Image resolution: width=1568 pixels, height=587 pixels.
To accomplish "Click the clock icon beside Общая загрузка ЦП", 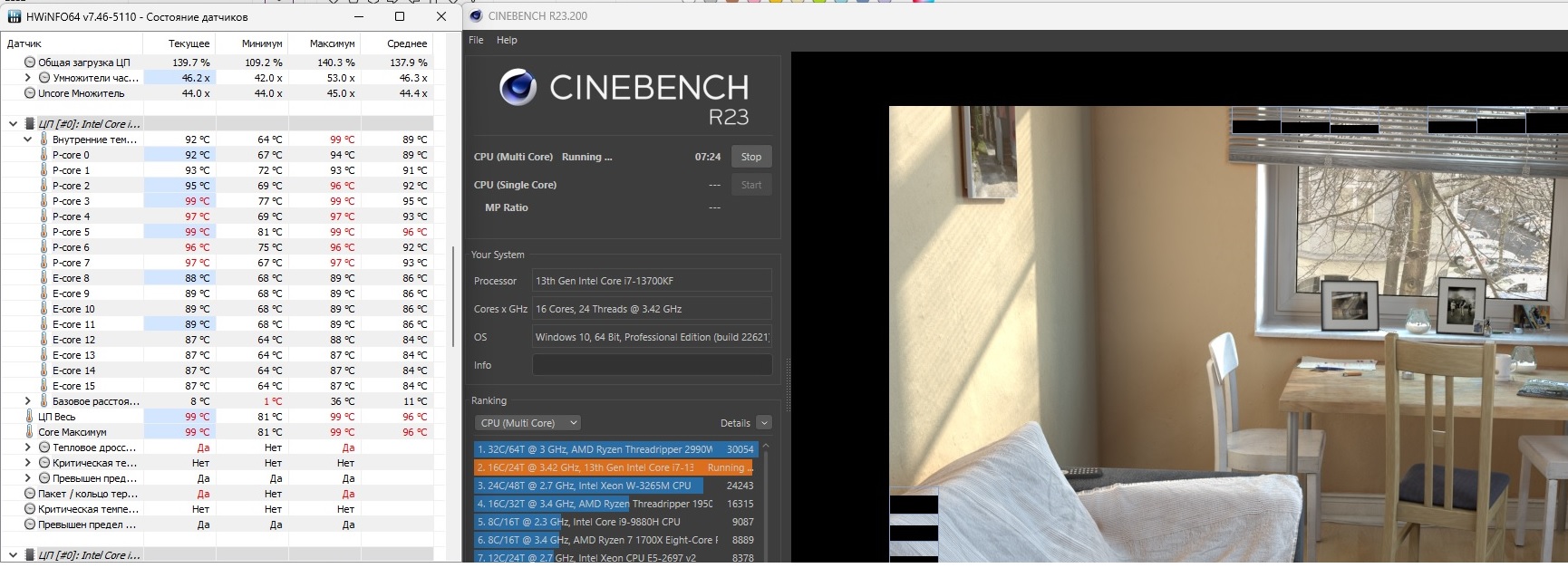I will (30, 63).
